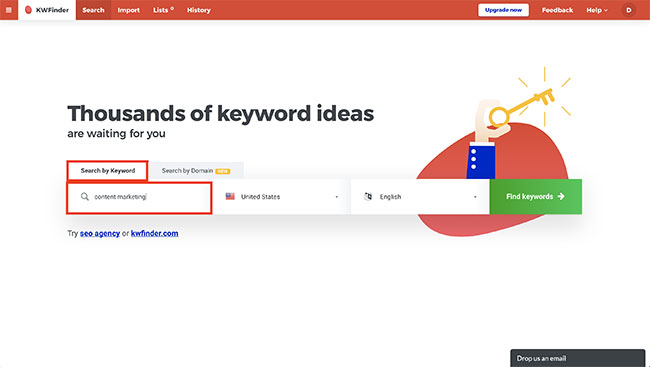Click the seo agency suggestion link
Image resolution: width=650 pixels, height=367 pixels.
100,233
